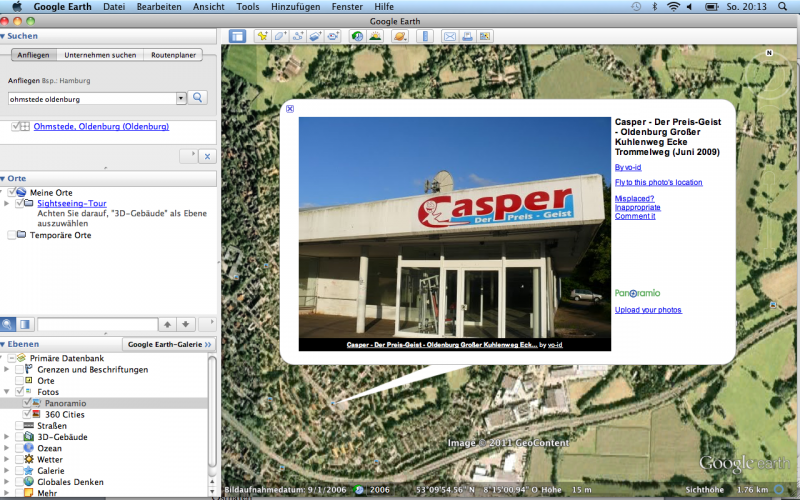Collapse the Ebenen panel section

click(x=4, y=344)
